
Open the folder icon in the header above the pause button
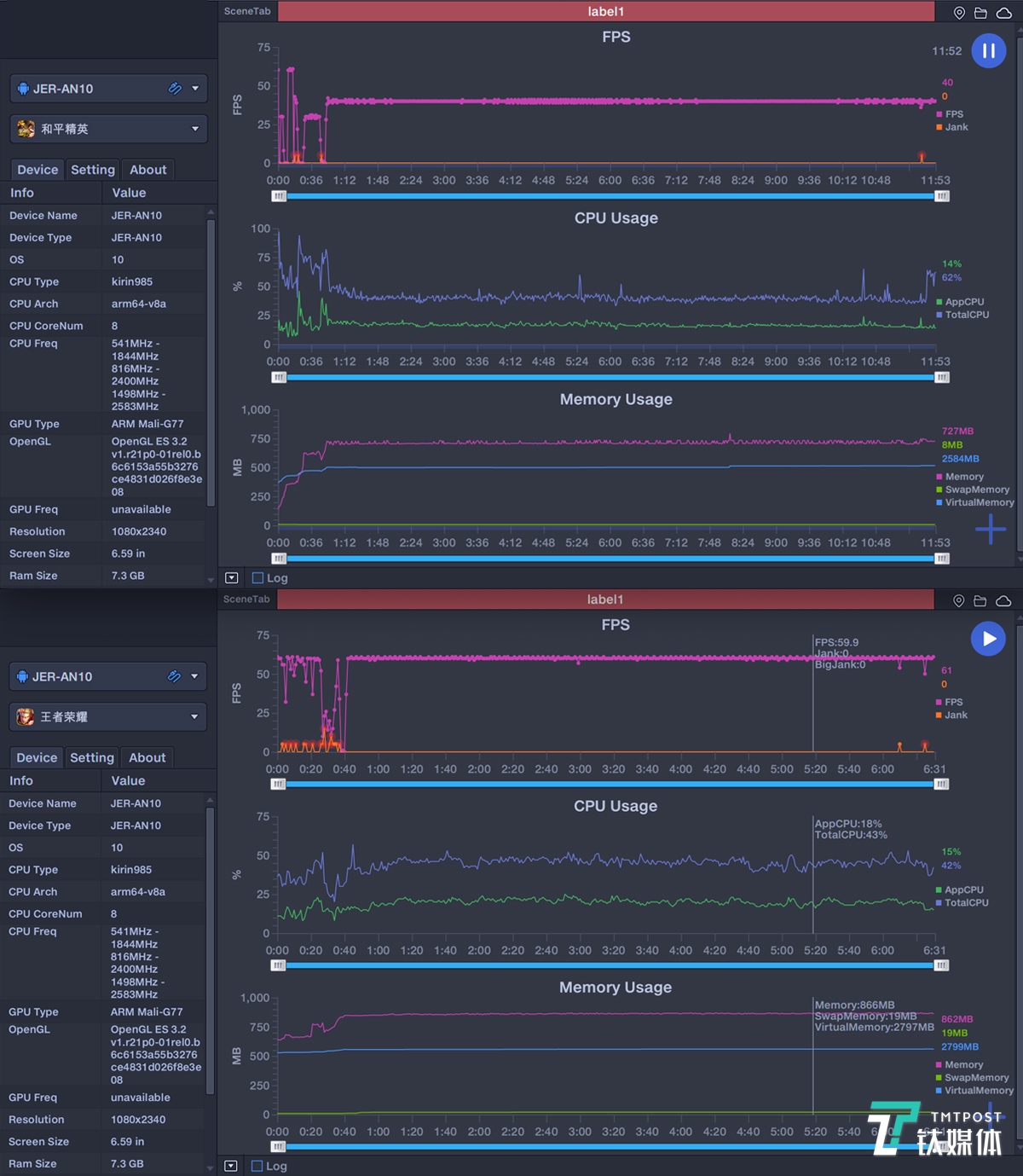pyautogui.click(x=980, y=13)
